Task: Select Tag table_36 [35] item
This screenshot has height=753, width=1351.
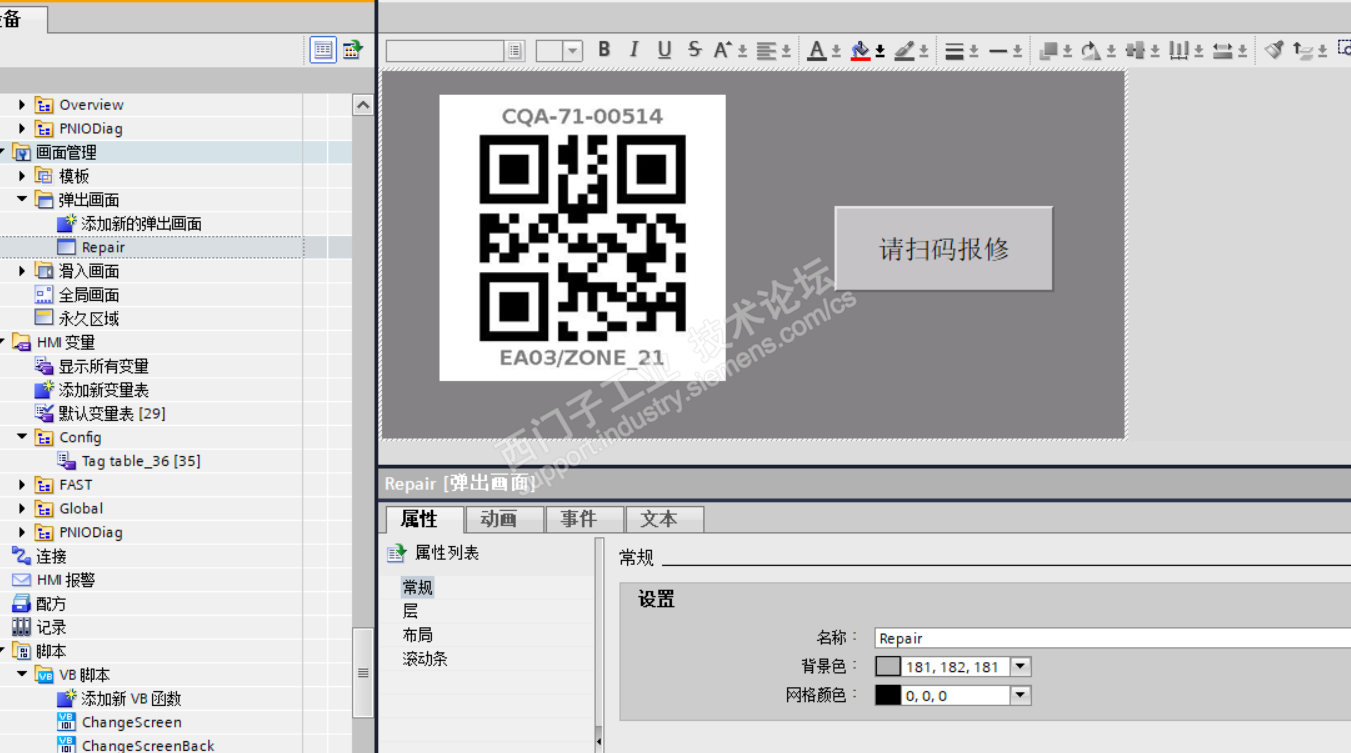Action: (x=141, y=461)
